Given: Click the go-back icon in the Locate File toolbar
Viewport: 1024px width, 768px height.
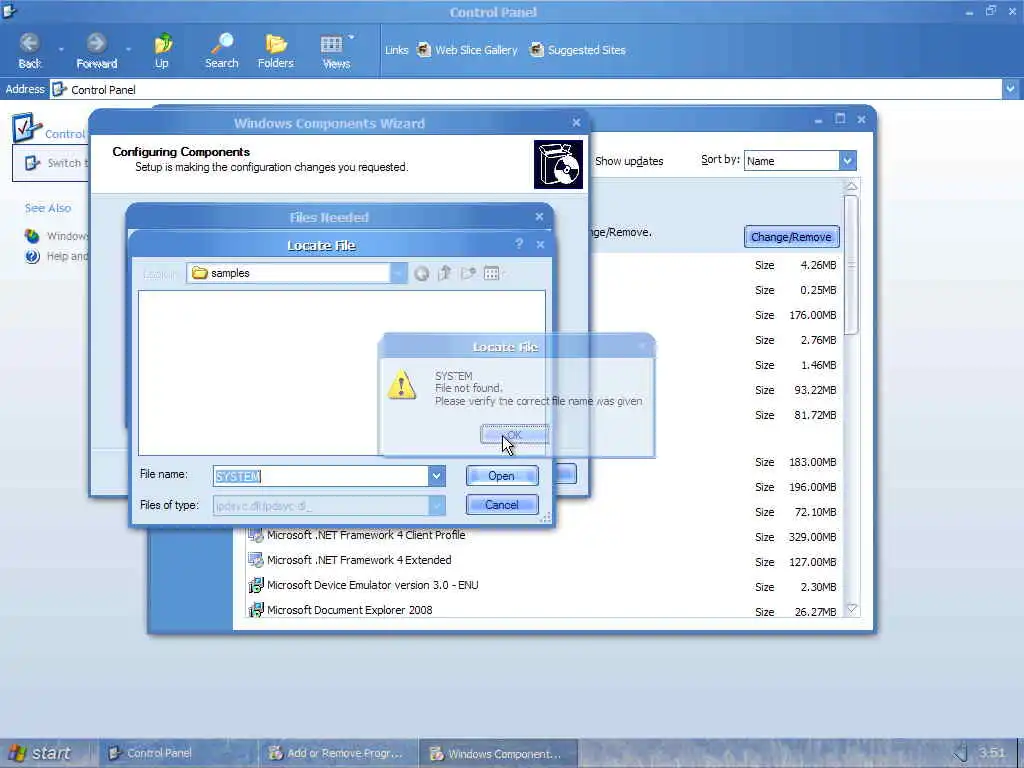Looking at the screenshot, I should [x=421, y=274].
